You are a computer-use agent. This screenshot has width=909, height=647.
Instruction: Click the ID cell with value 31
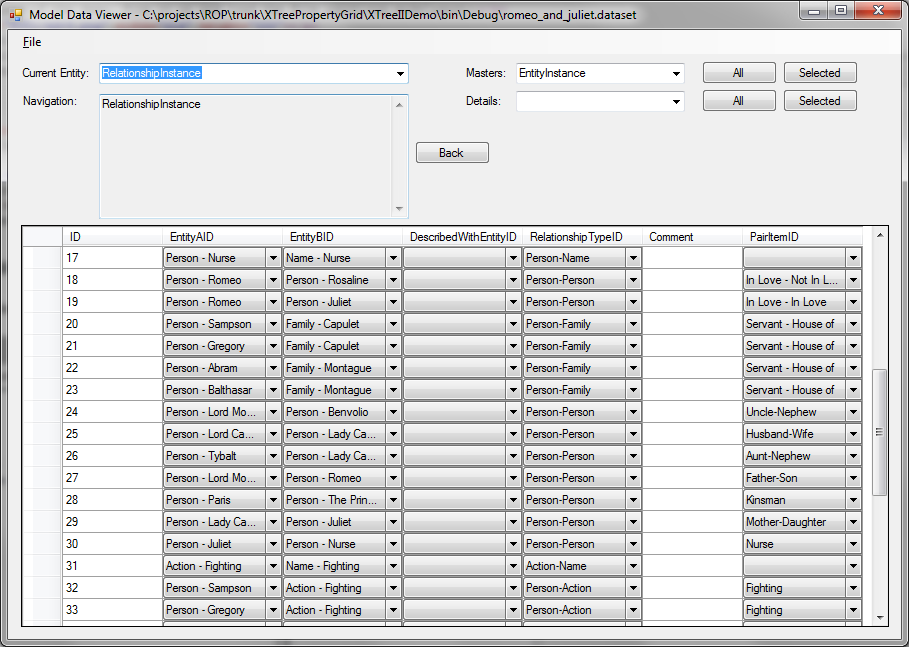[x=112, y=566]
